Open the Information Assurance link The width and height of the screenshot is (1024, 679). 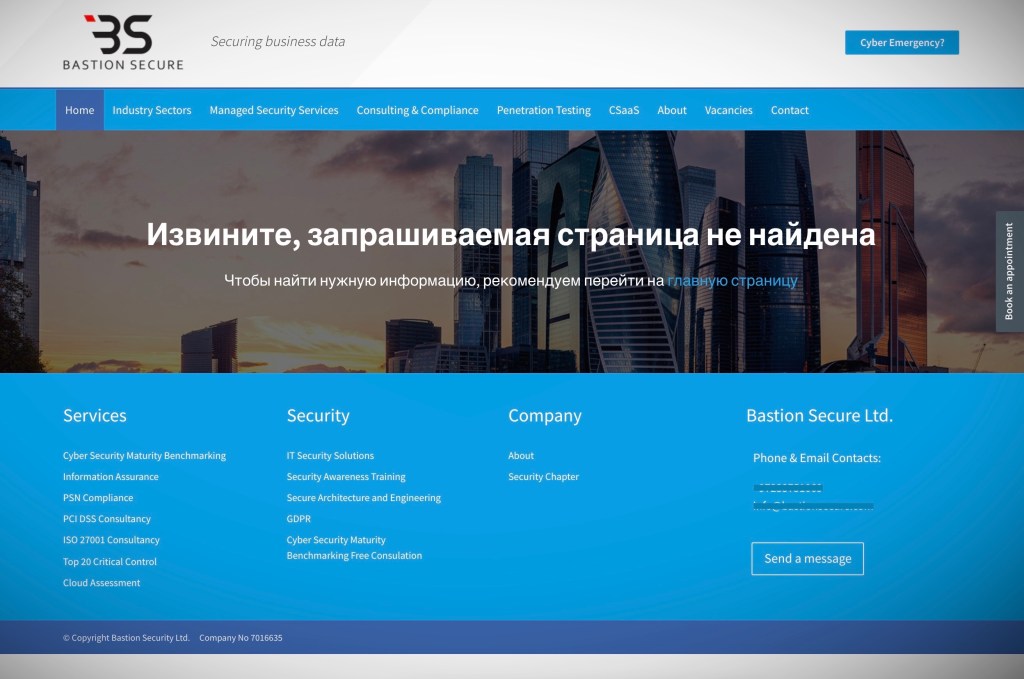[110, 477]
